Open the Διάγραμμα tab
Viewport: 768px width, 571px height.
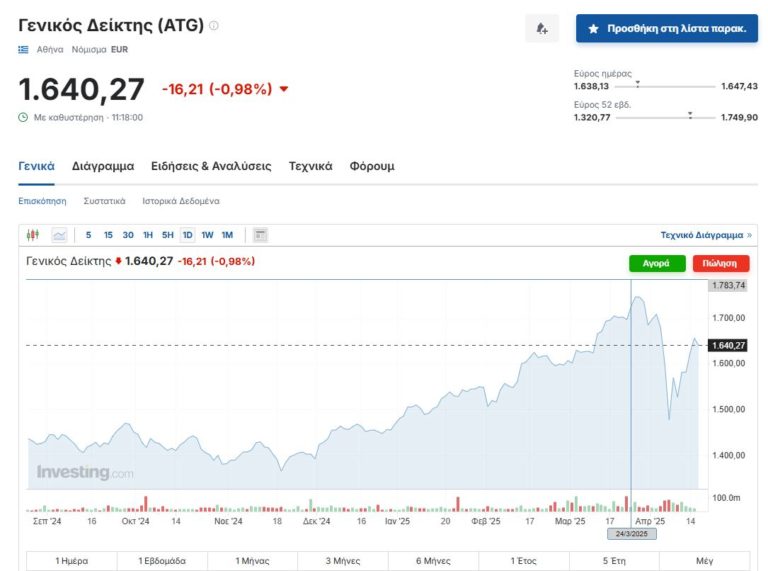point(103,166)
